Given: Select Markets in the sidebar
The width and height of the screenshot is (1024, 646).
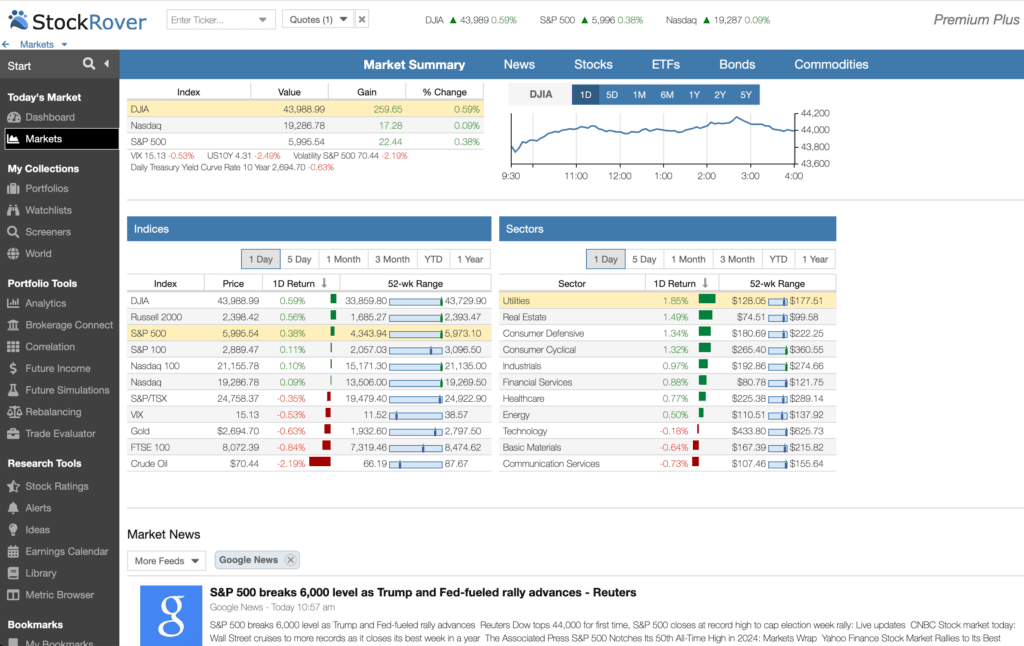Looking at the screenshot, I should 61,138.
